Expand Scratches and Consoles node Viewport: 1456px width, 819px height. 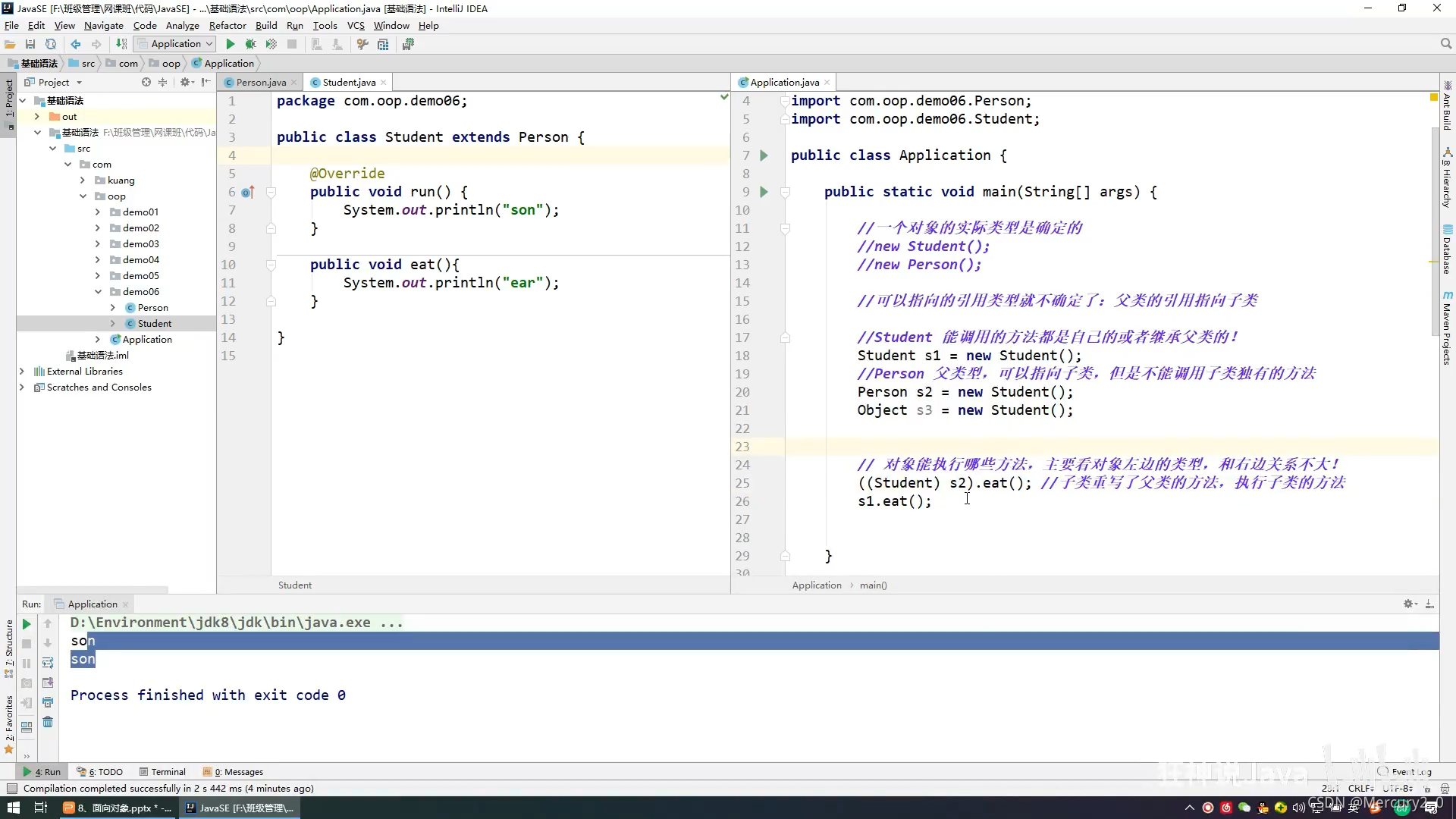21,387
